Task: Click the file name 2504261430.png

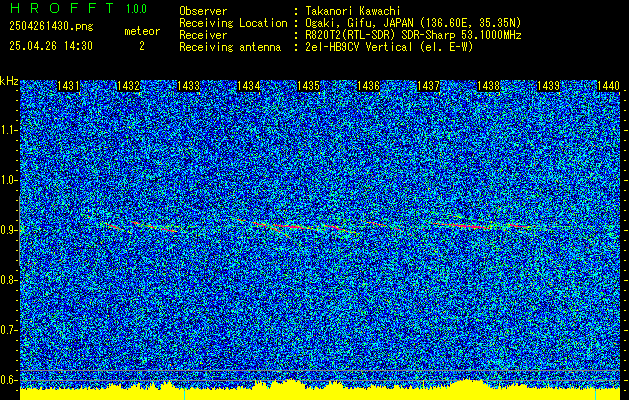Action: pyautogui.click(x=51, y=27)
